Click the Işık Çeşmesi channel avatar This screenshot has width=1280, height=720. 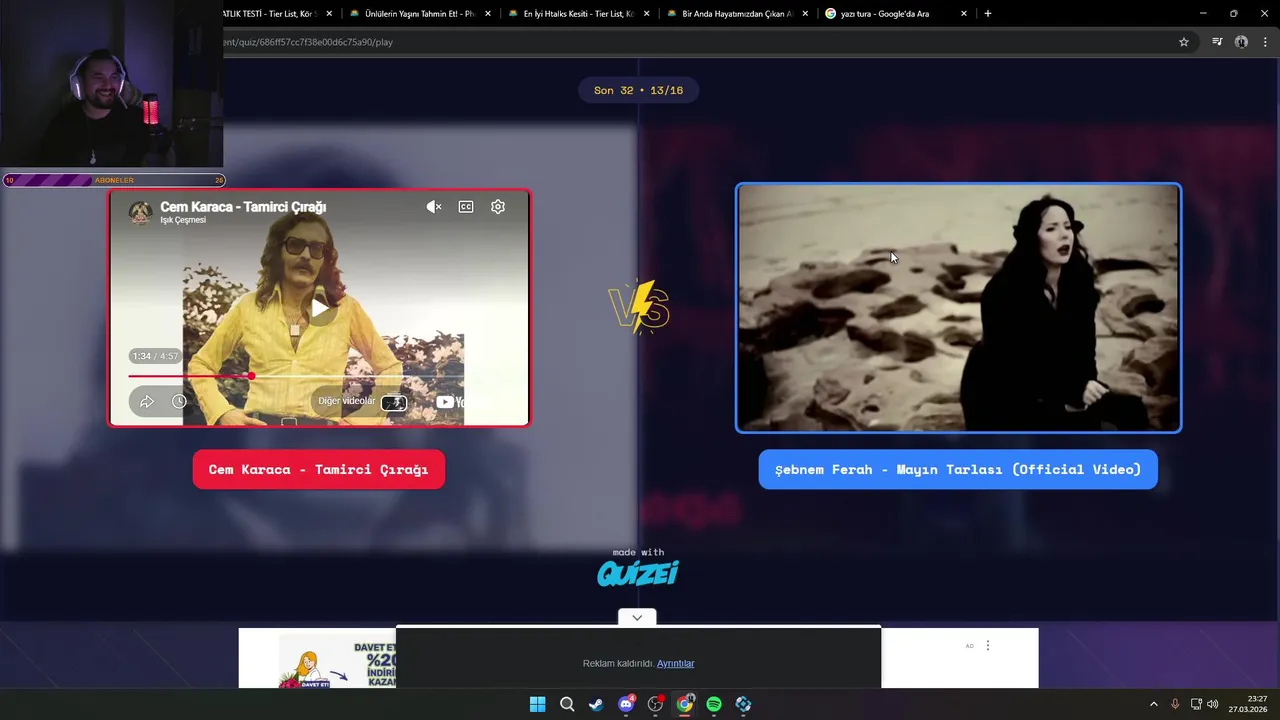141,212
